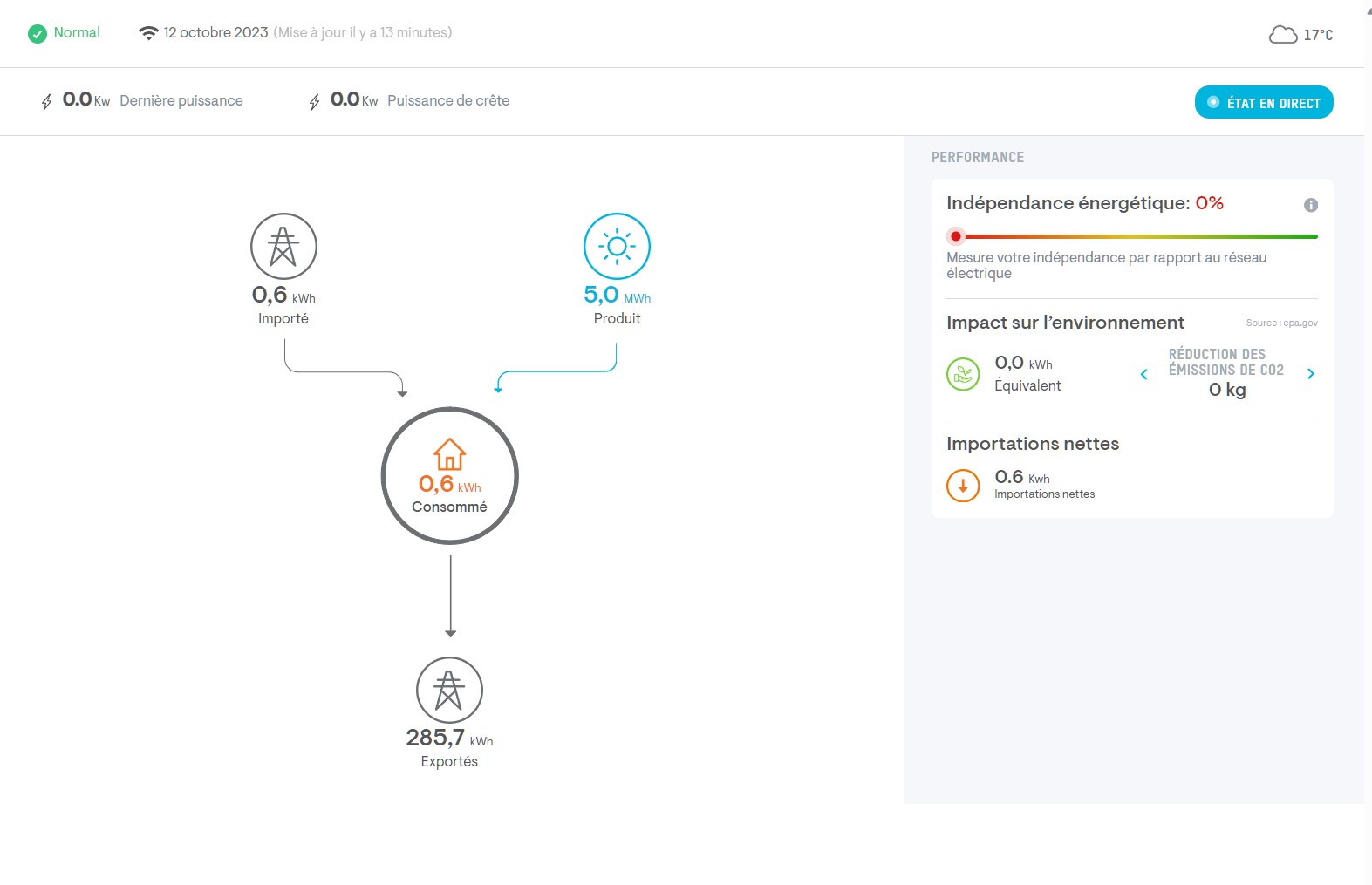Click the energy independence slider handle

click(956, 236)
